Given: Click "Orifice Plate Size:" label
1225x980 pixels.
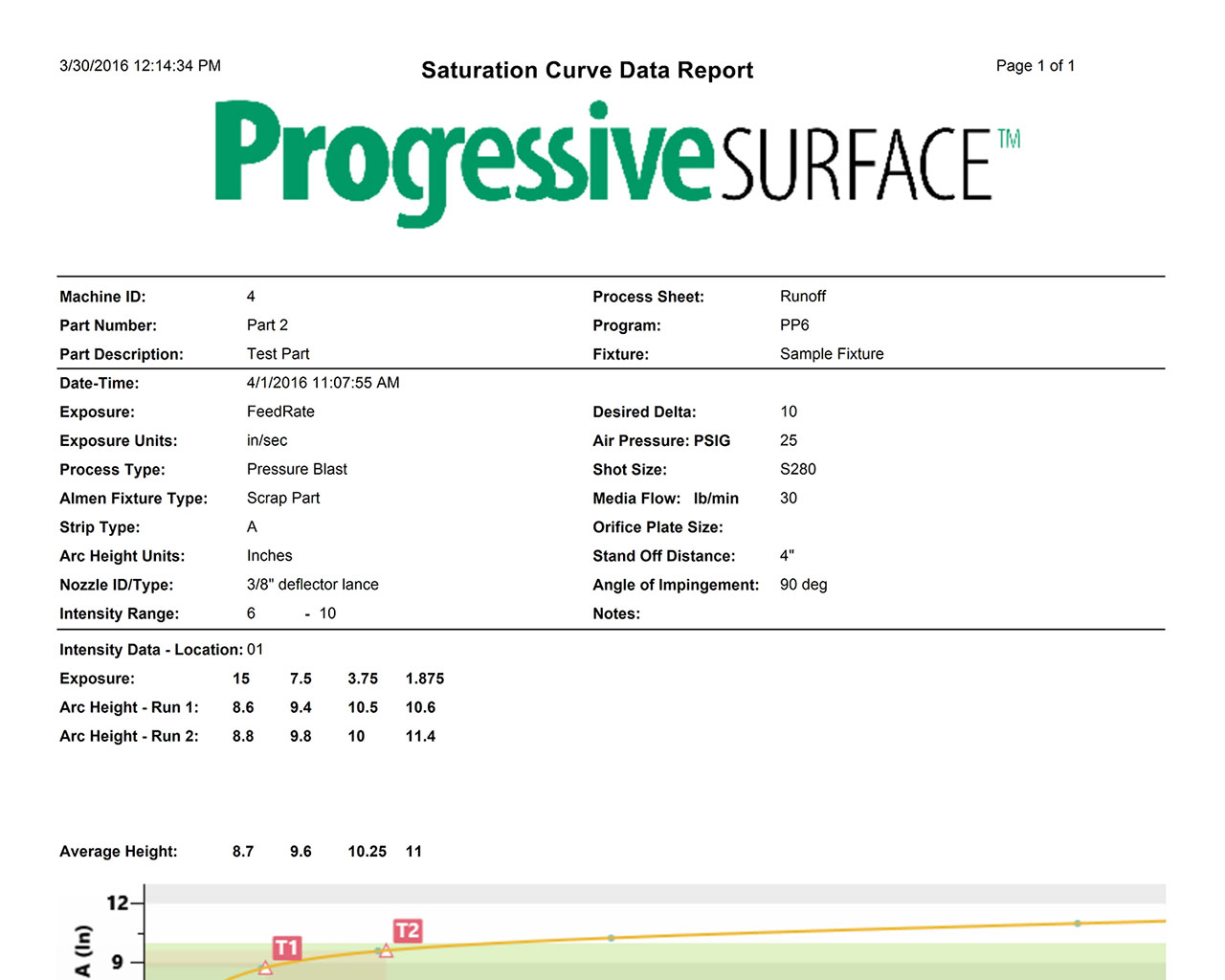Looking at the screenshot, I should [657, 527].
